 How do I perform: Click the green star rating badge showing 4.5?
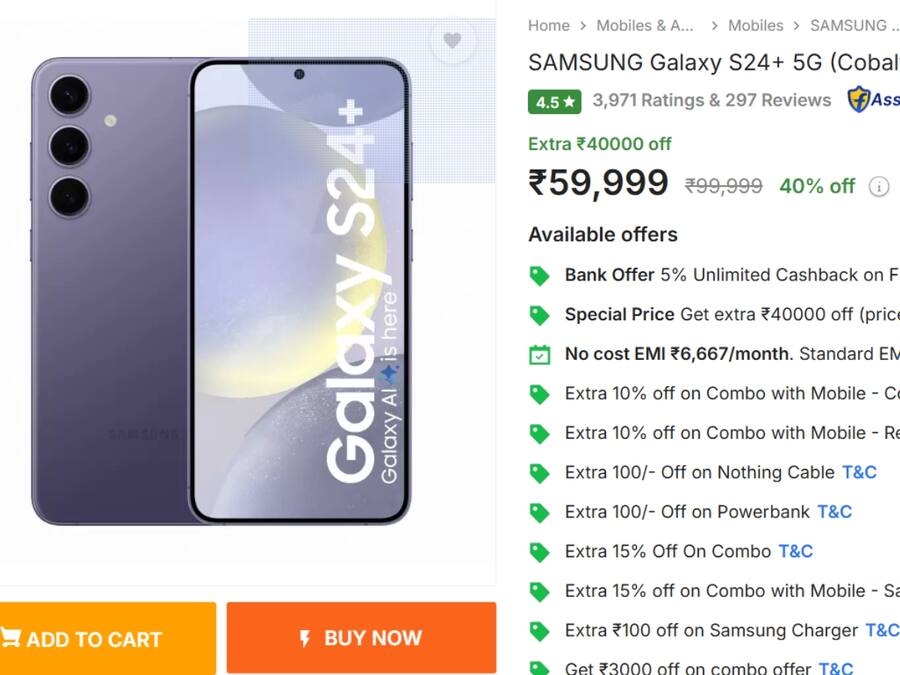(554, 101)
